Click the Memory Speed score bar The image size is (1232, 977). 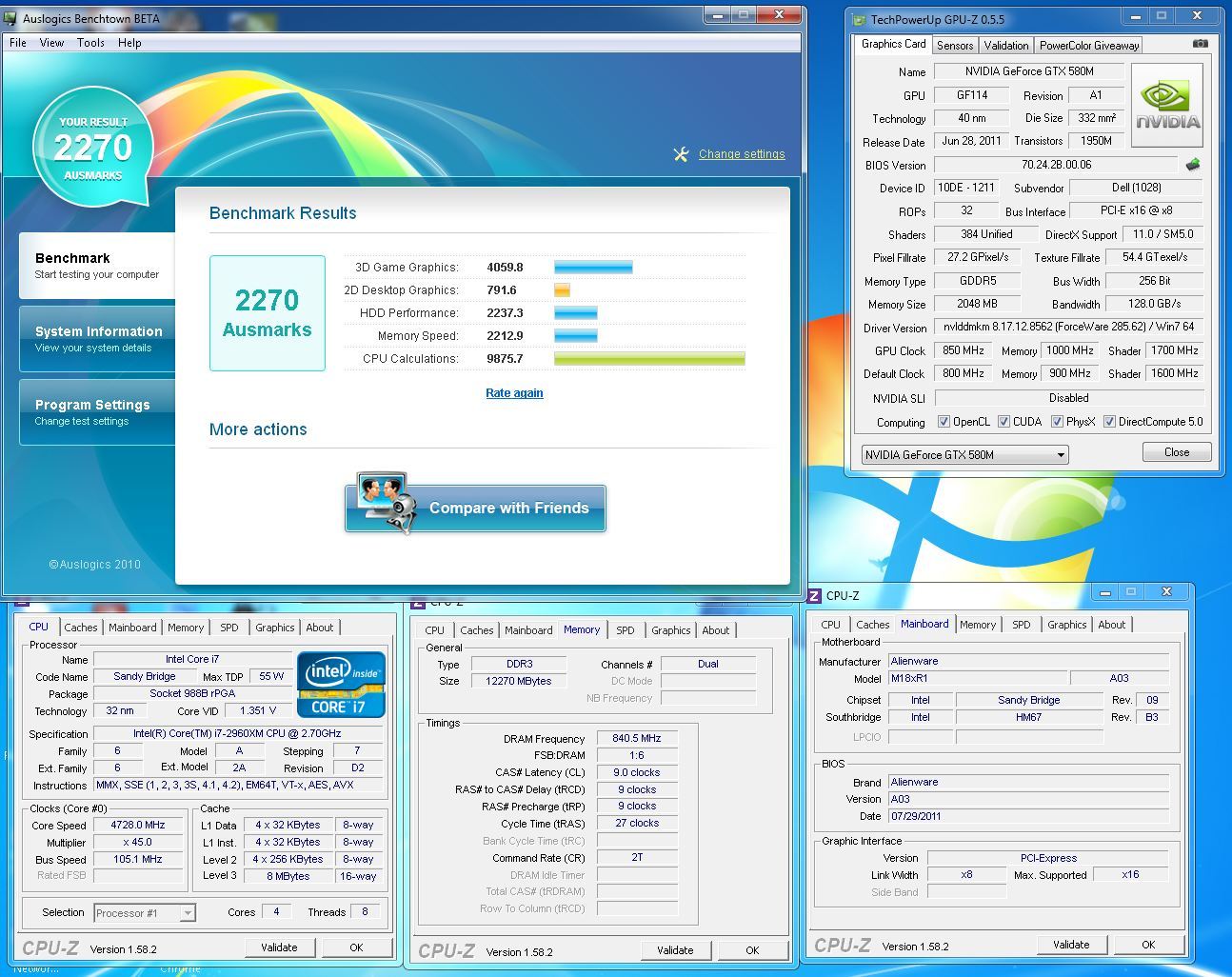(x=576, y=336)
